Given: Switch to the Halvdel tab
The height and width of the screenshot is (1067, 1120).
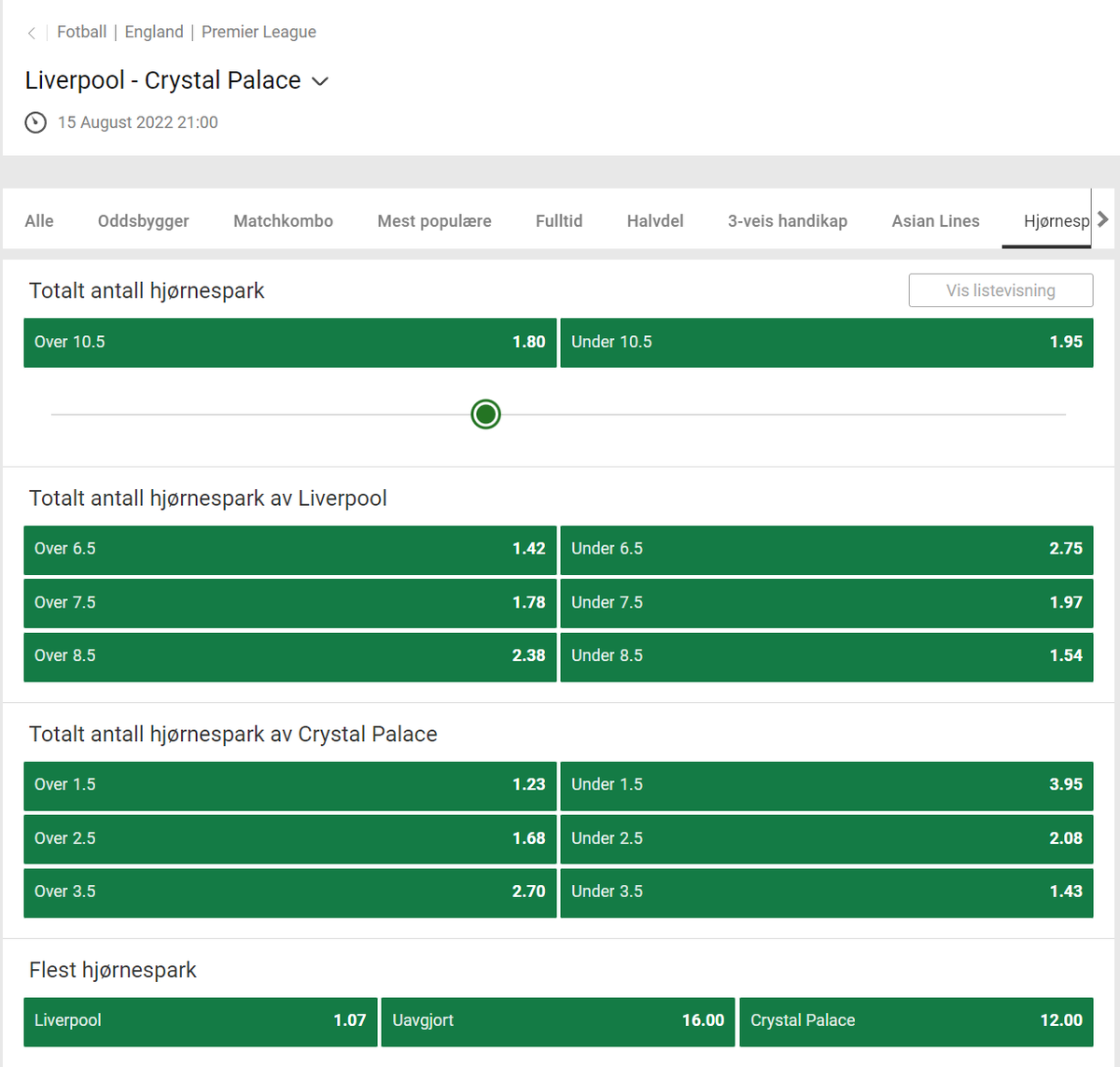Looking at the screenshot, I should pyautogui.click(x=655, y=221).
